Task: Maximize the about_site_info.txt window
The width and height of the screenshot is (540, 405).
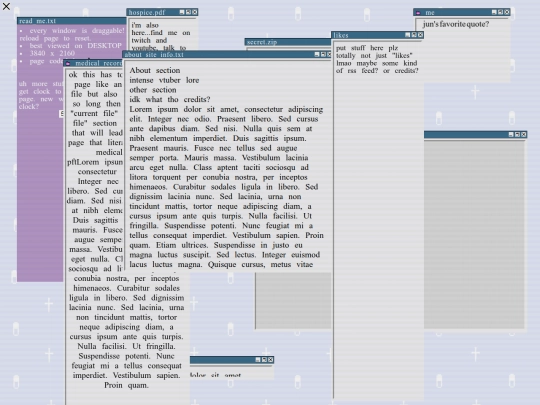Action: pyautogui.click(x=323, y=54)
